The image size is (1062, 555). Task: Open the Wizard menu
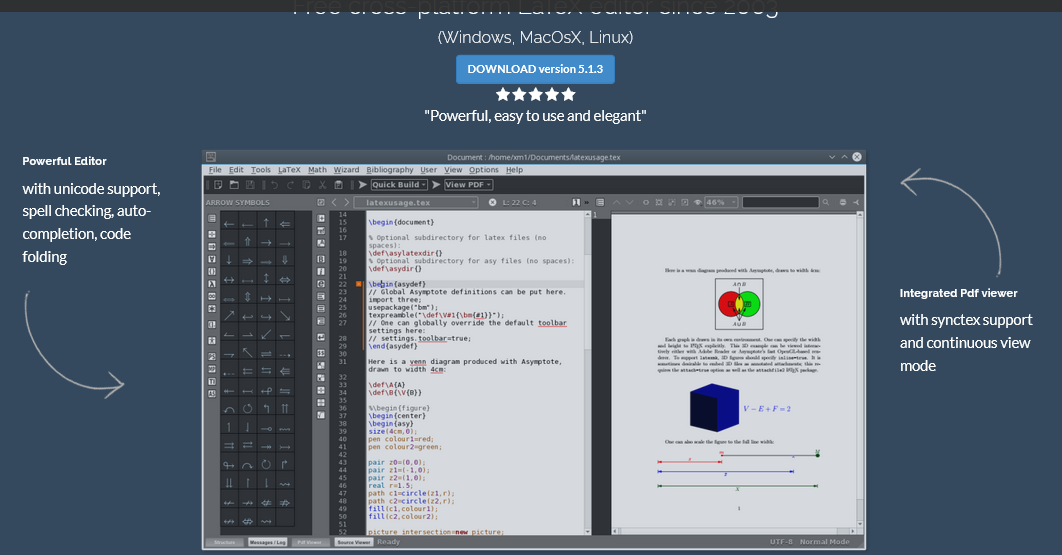tap(346, 169)
